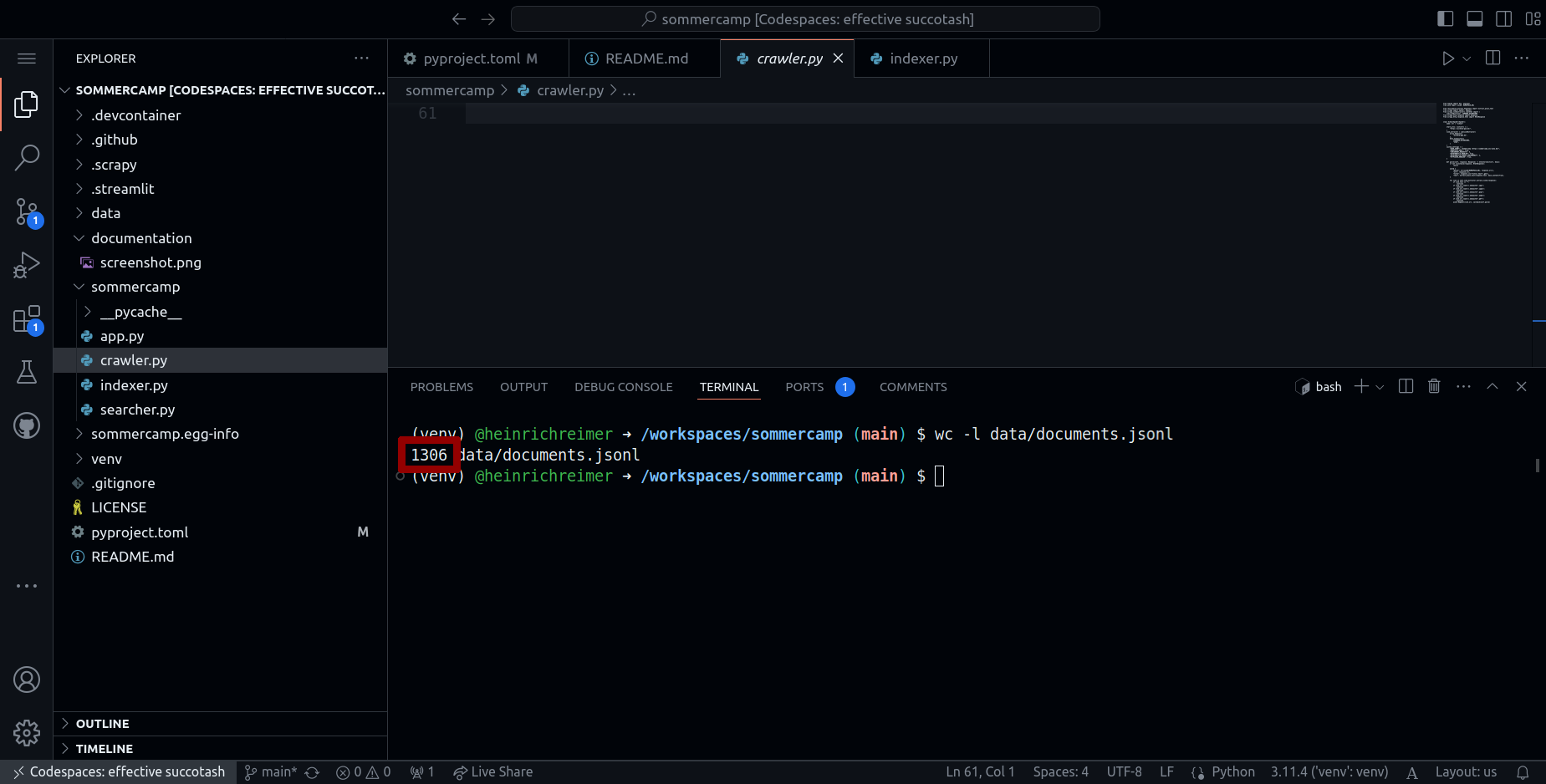Start Live Share from status bar
This screenshot has height=784, width=1546.
pos(492,772)
